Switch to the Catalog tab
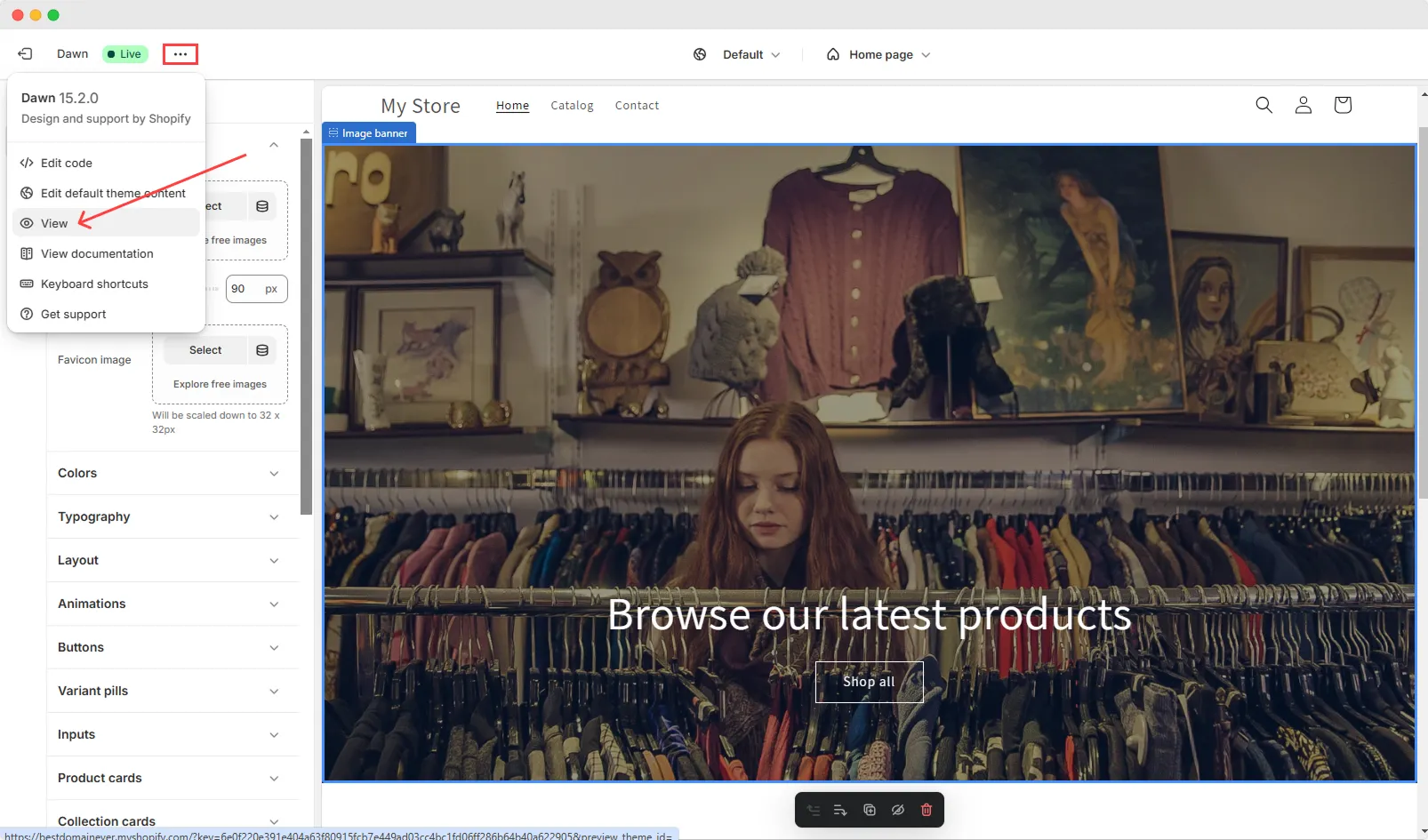The width and height of the screenshot is (1428, 840). [572, 105]
